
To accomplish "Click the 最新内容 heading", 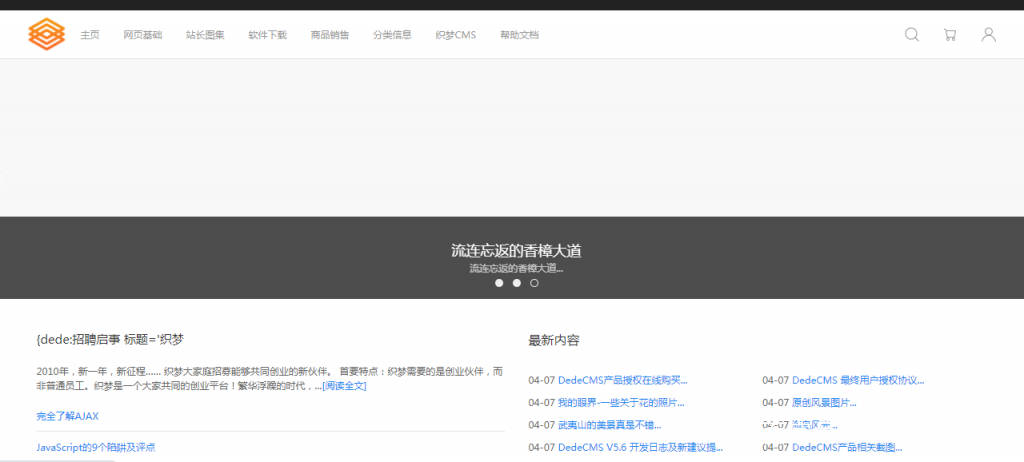I will (x=554, y=340).
